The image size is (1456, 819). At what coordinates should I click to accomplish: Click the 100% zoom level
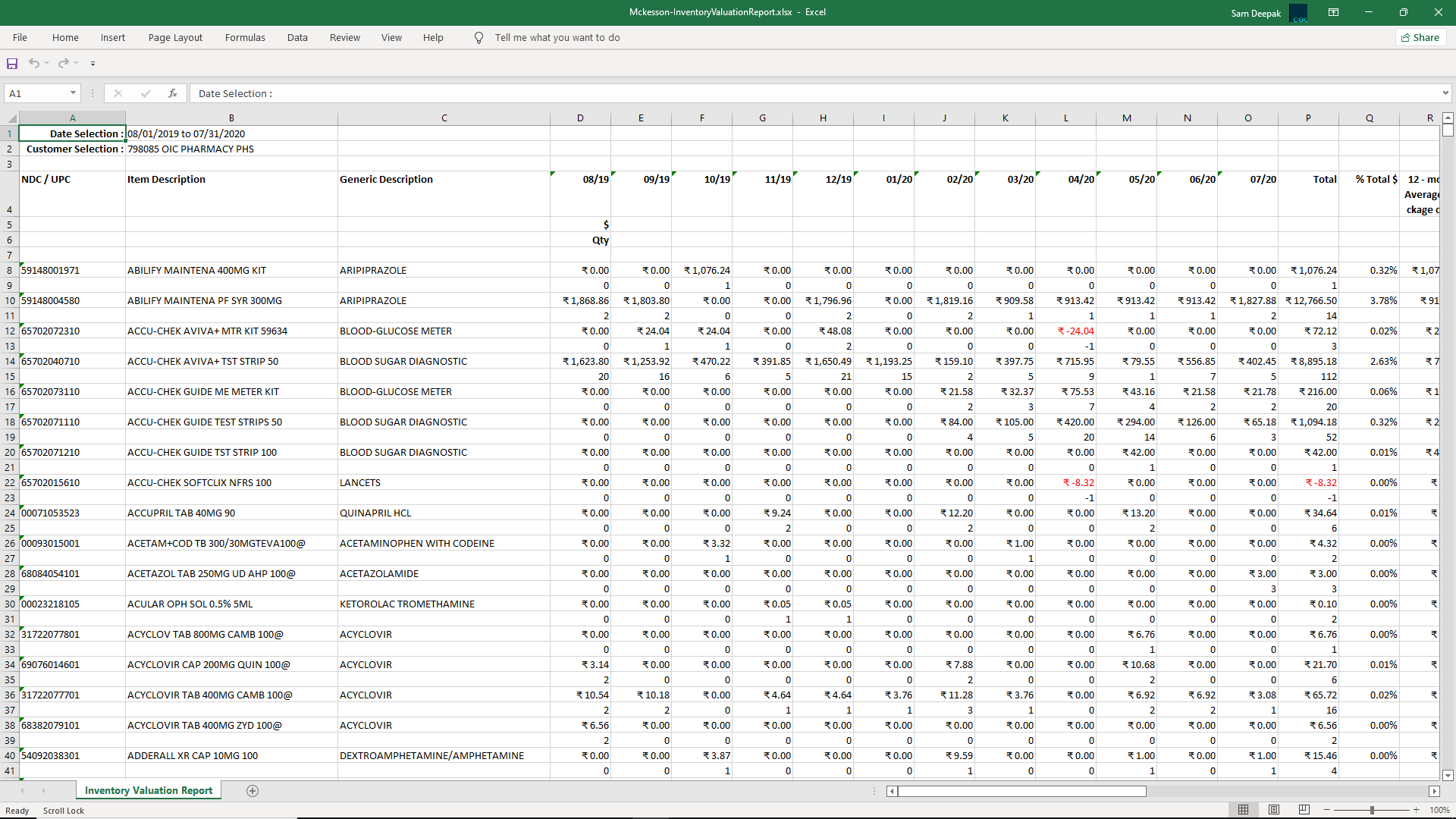pyautogui.click(x=1439, y=810)
